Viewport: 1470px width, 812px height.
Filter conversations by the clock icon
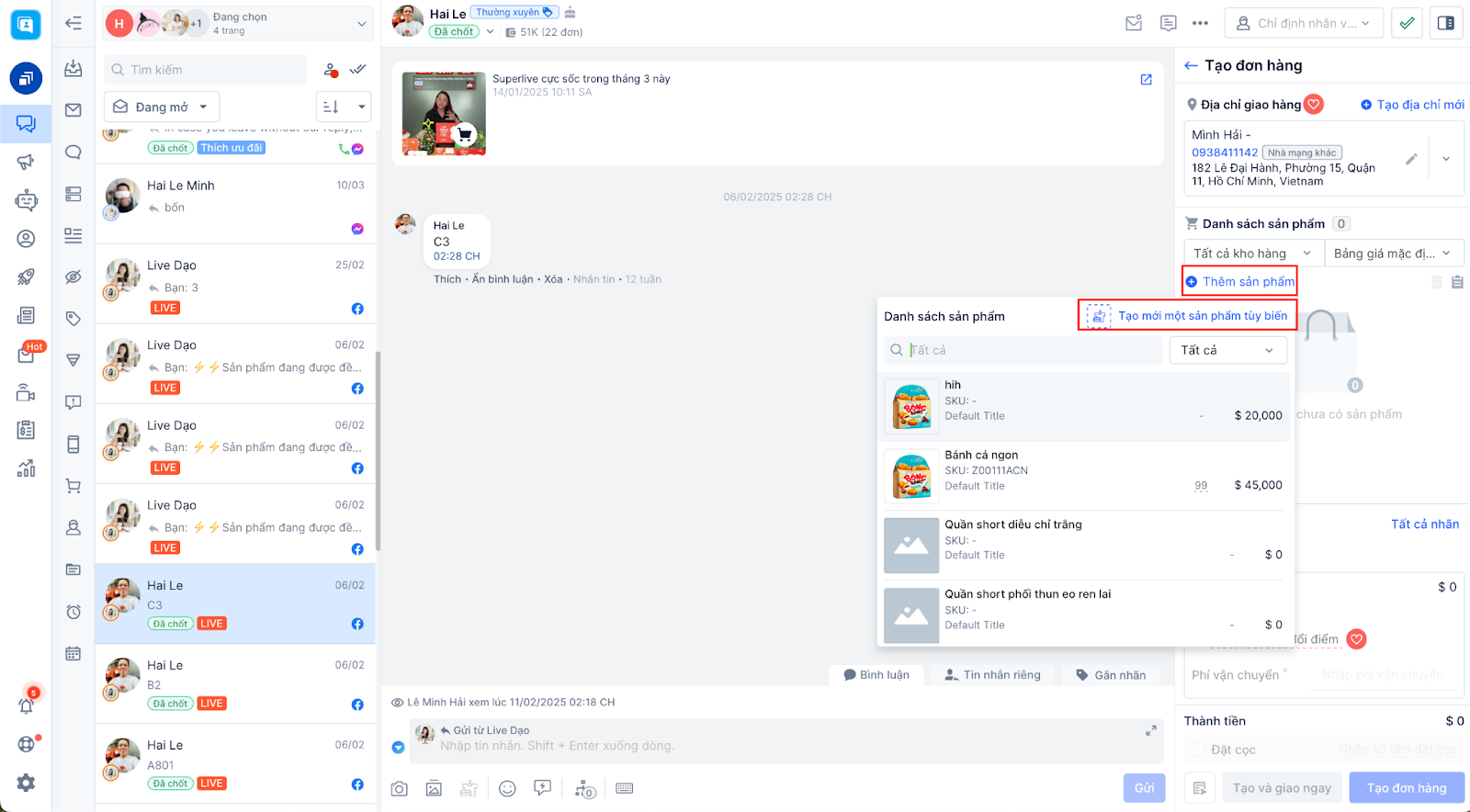coord(73,612)
